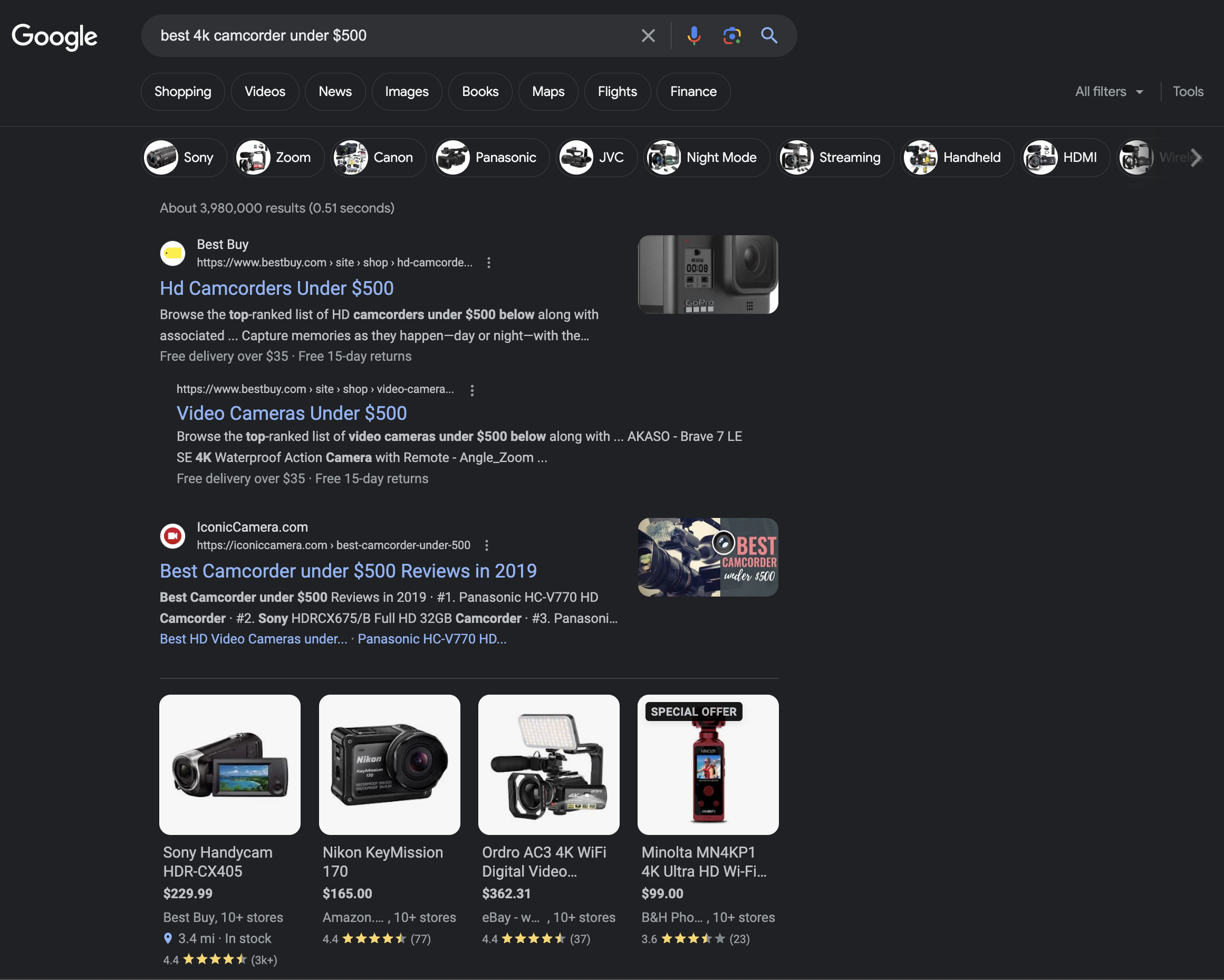This screenshot has width=1224, height=980.
Task: Open the All filters dropdown
Action: coord(1109,91)
